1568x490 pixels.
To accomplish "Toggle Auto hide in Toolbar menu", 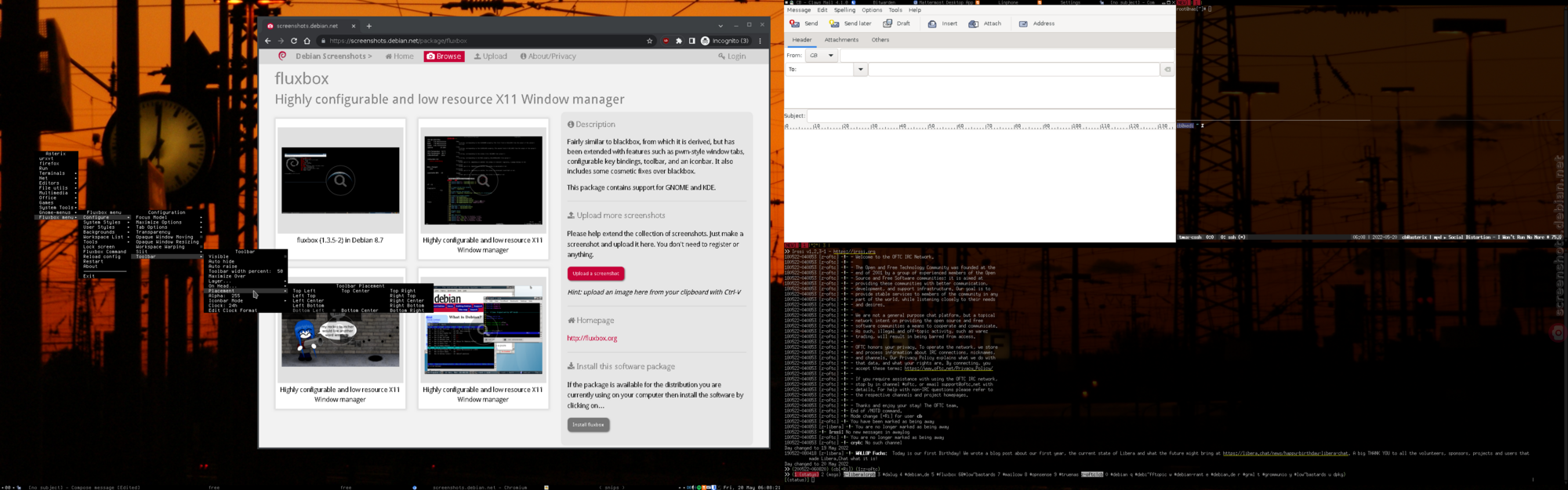I will (246, 261).
